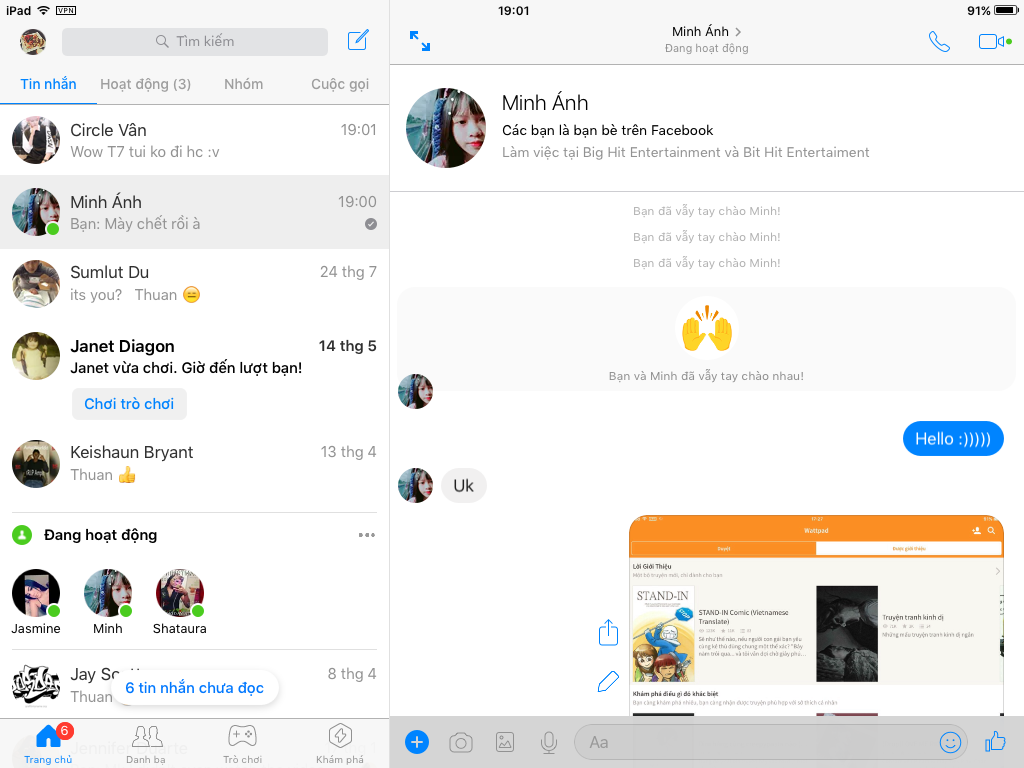Tap the Uk message bubble
This screenshot has height=768, width=1024.
[464, 486]
